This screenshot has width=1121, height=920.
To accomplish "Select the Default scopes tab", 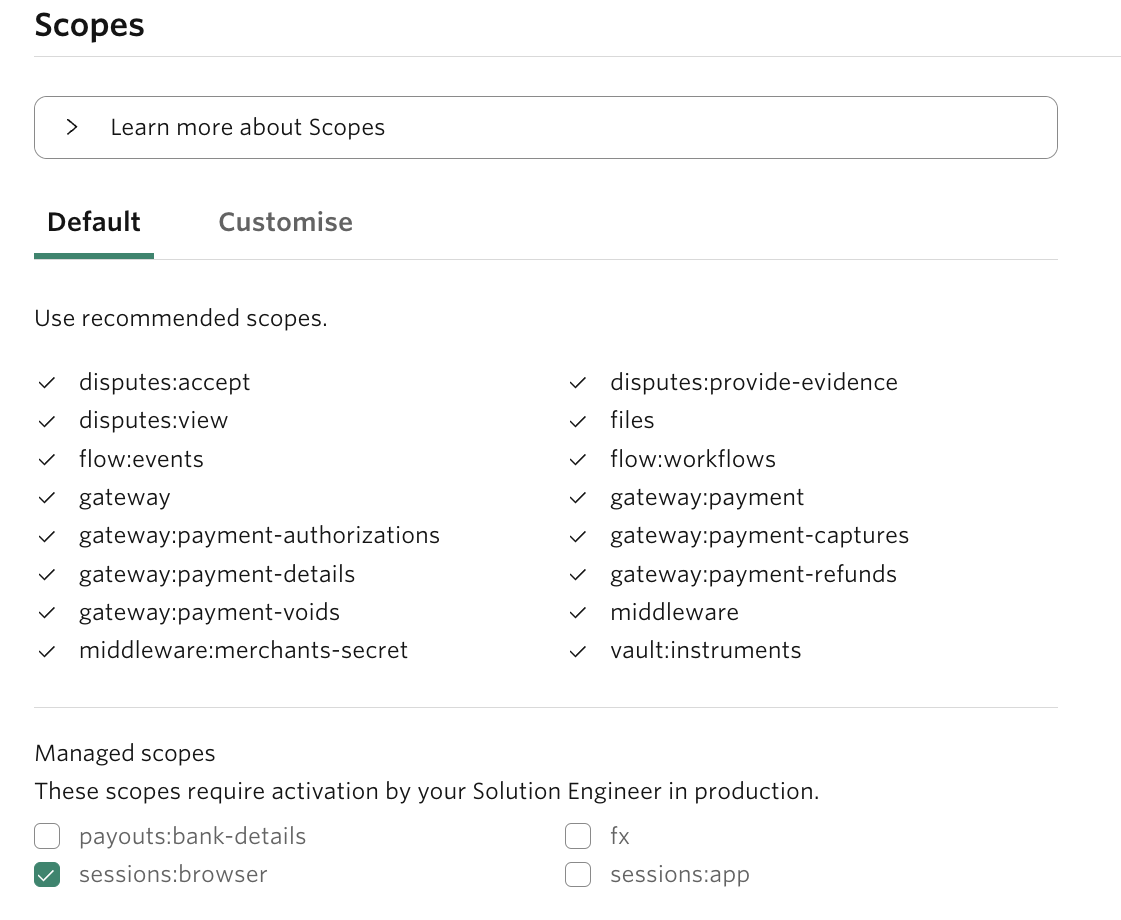I will 94,222.
